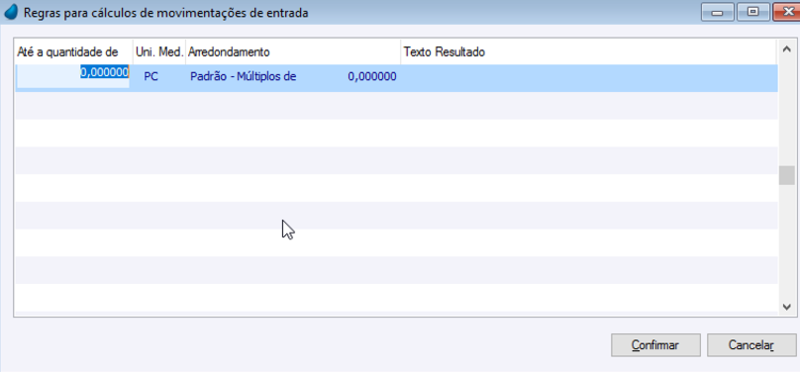This screenshot has width=800, height=372.
Task: Click the scroll down arrow
Action: (x=786, y=306)
